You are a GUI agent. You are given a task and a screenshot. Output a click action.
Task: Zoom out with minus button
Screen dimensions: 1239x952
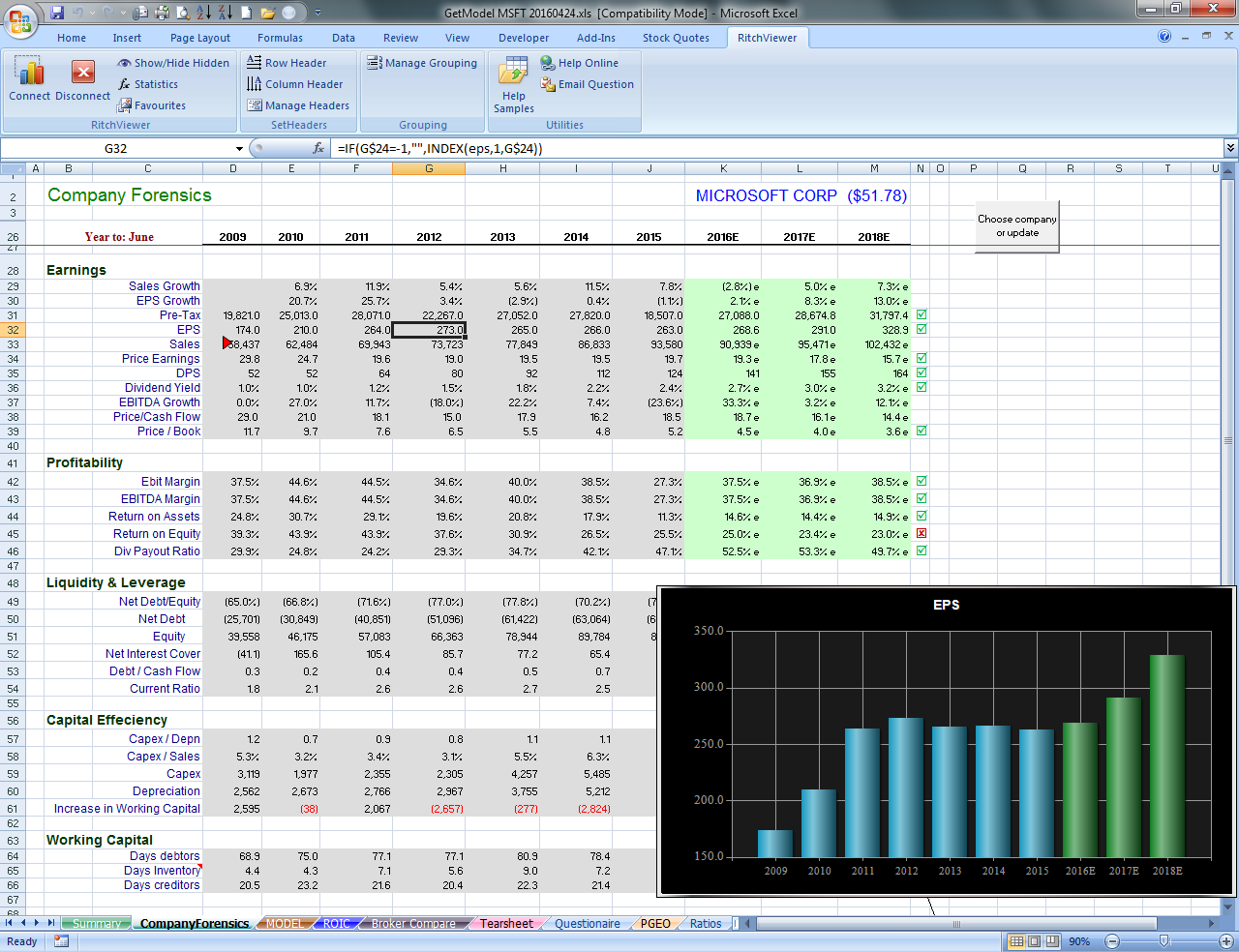click(x=1112, y=941)
